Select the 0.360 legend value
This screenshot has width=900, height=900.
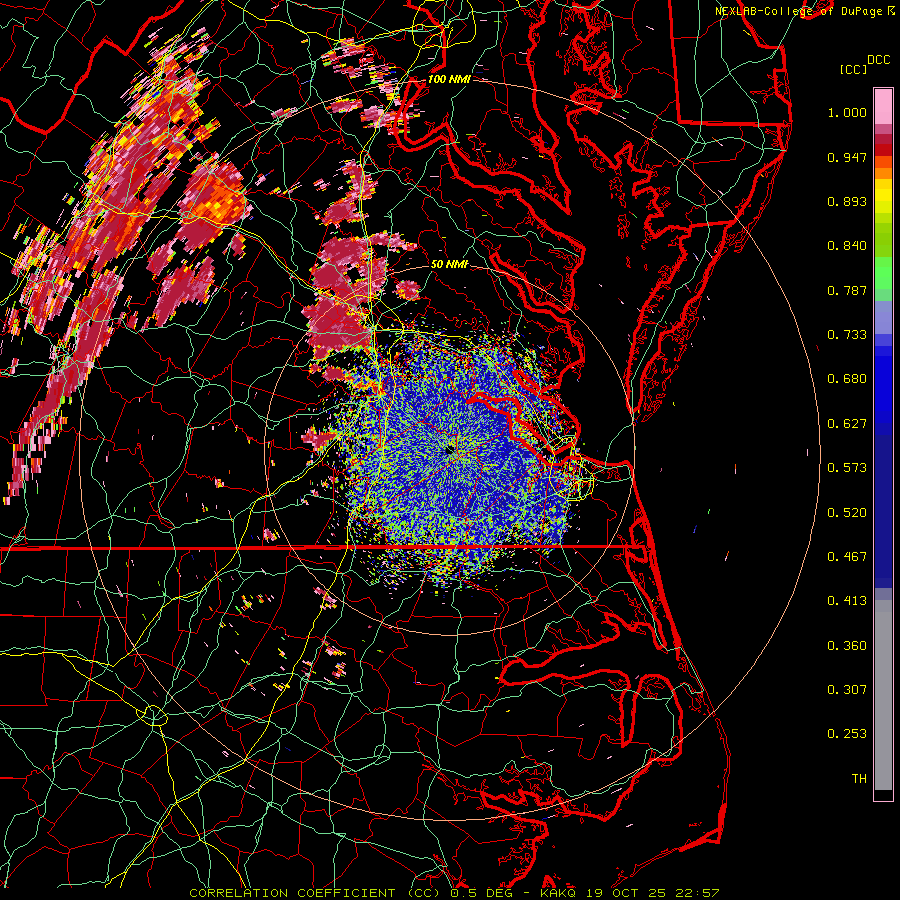pyautogui.click(x=847, y=646)
